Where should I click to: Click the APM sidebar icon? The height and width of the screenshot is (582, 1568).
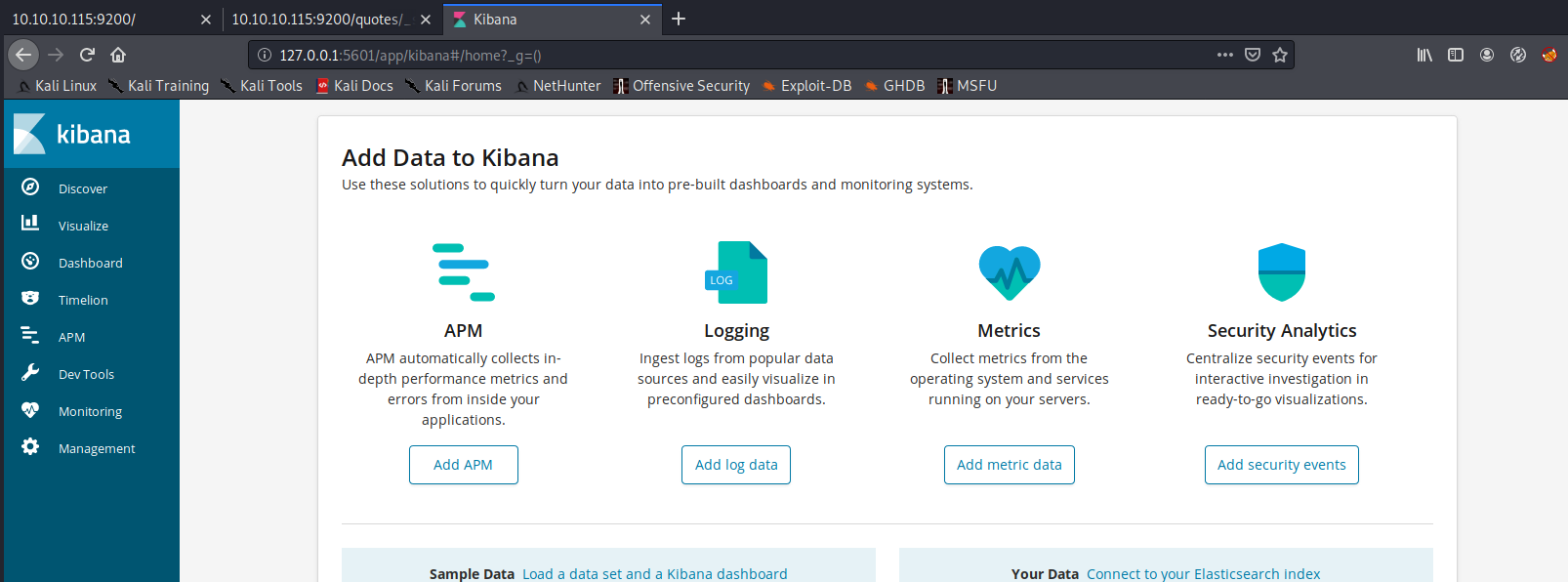click(x=30, y=336)
